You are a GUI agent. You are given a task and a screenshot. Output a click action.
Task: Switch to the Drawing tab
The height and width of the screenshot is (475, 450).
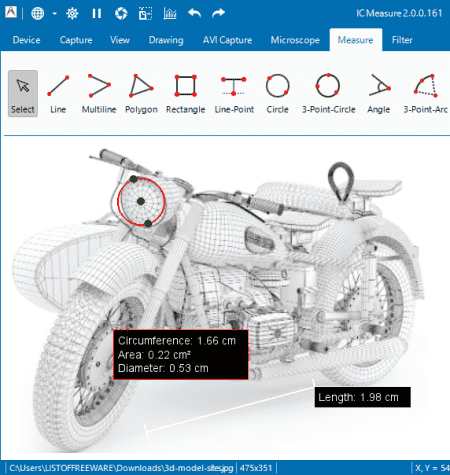(x=166, y=40)
